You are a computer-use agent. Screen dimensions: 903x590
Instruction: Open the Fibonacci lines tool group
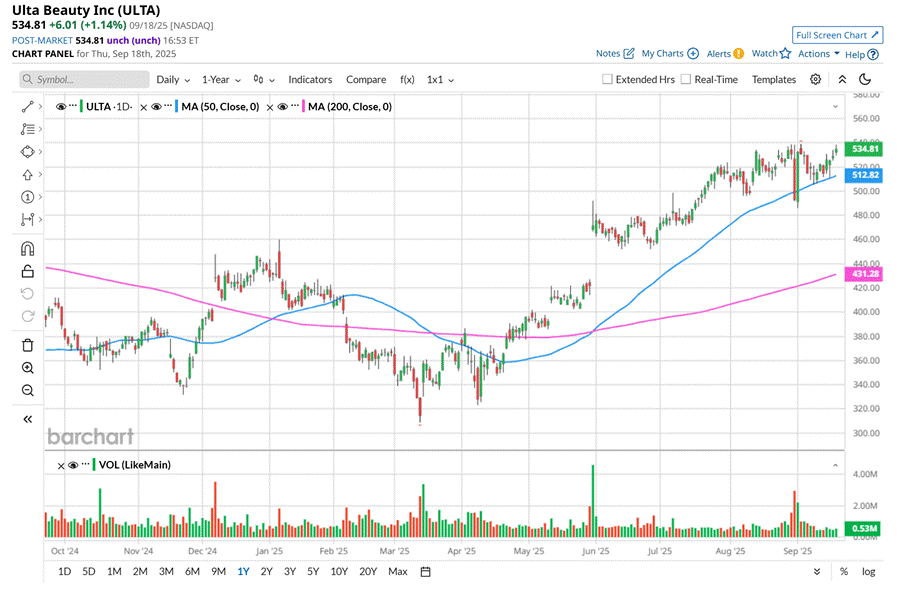coord(27,129)
